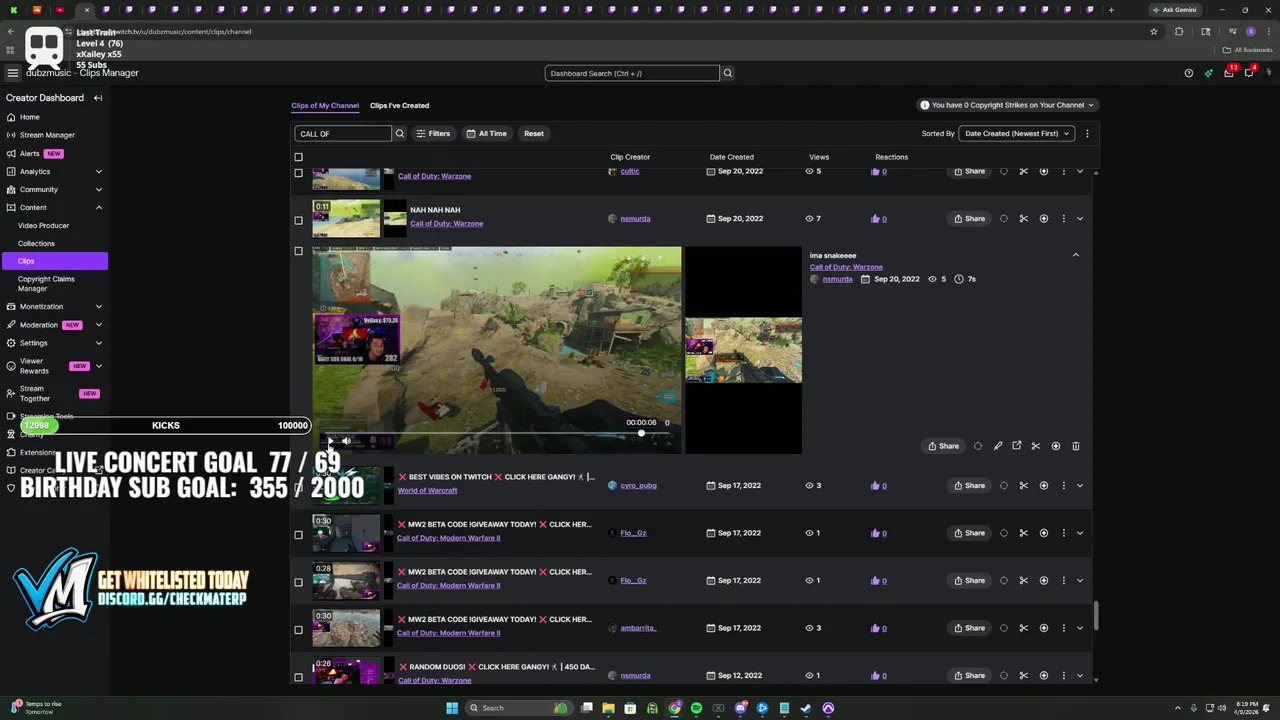Toggle select-all clips checkbox in the header

coord(298,157)
